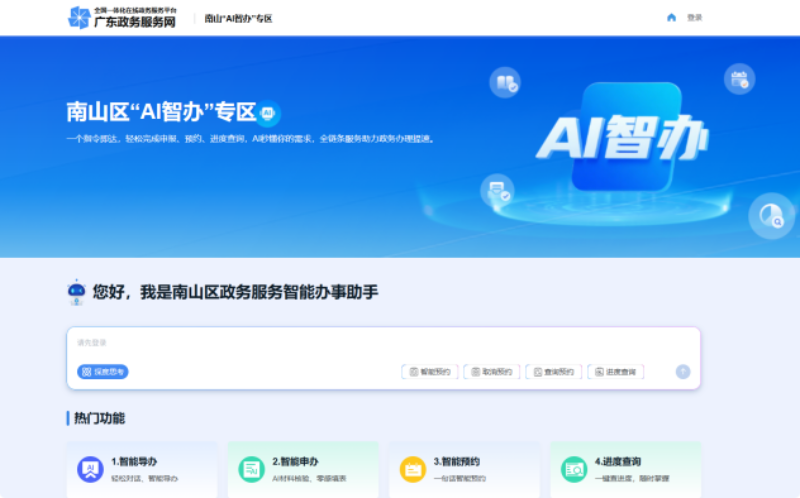Click the blue send arrow button
Viewport: 800px width, 498px height.
tap(683, 372)
